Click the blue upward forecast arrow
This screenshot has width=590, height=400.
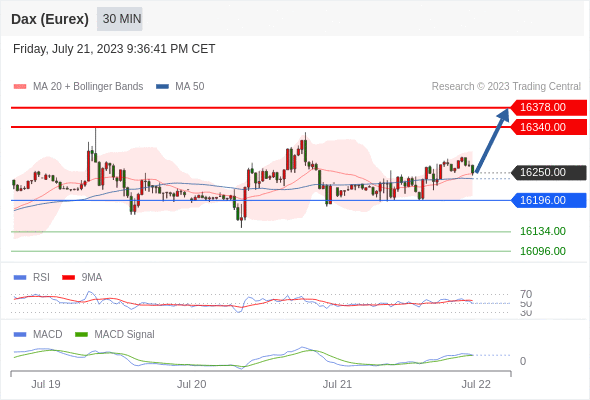pos(493,140)
